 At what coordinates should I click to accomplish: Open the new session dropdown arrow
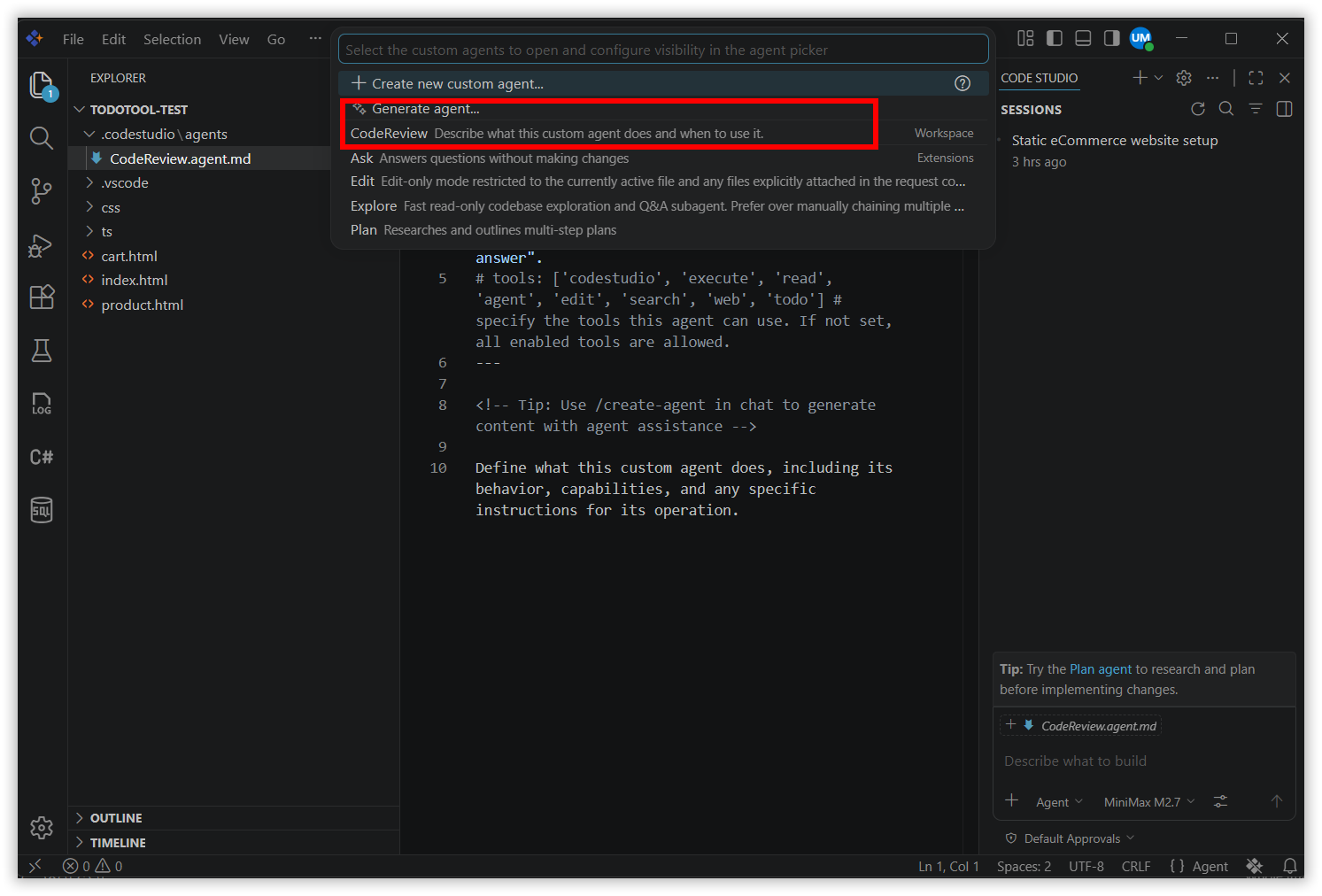[1158, 78]
